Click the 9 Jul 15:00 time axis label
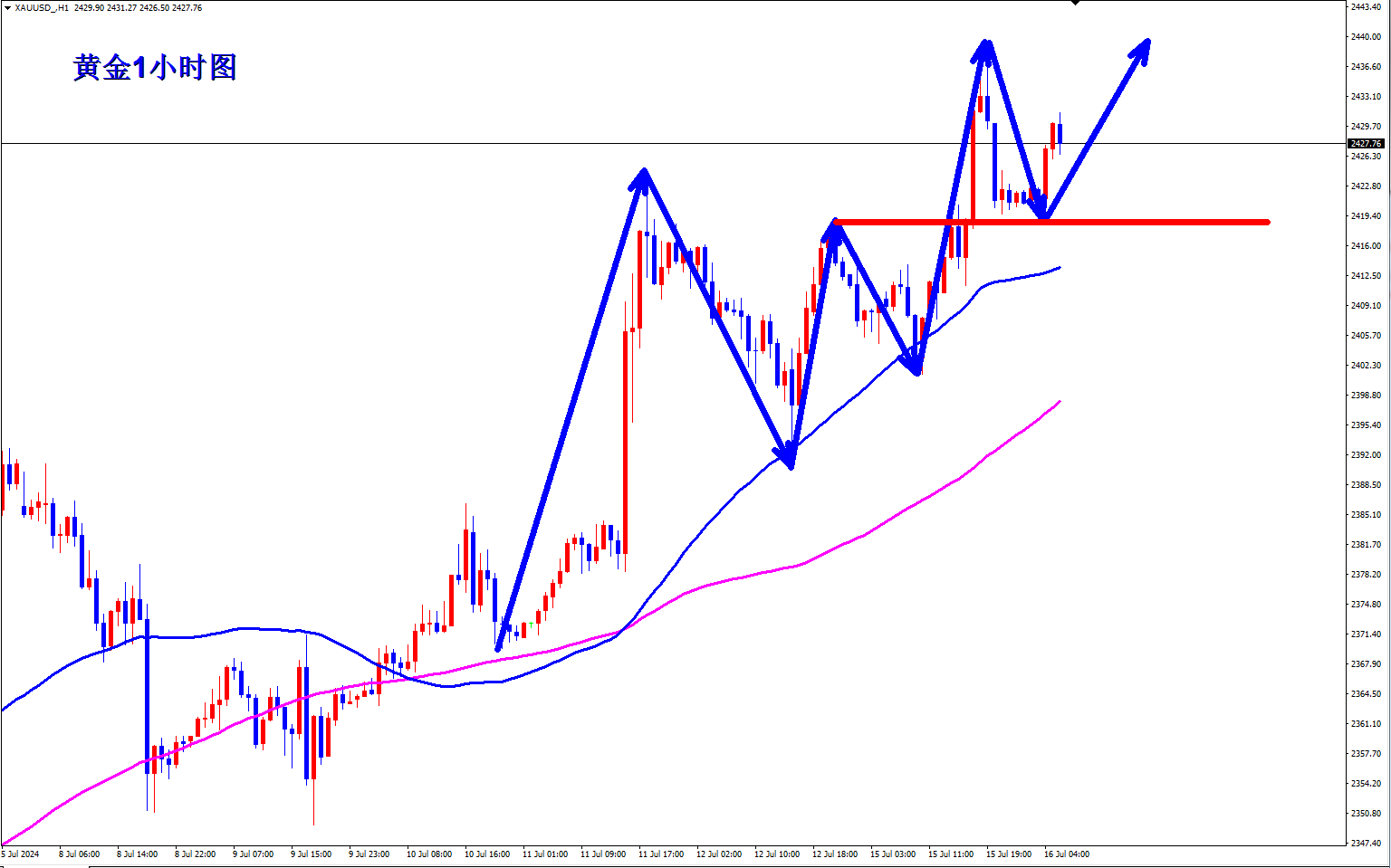 [311, 854]
